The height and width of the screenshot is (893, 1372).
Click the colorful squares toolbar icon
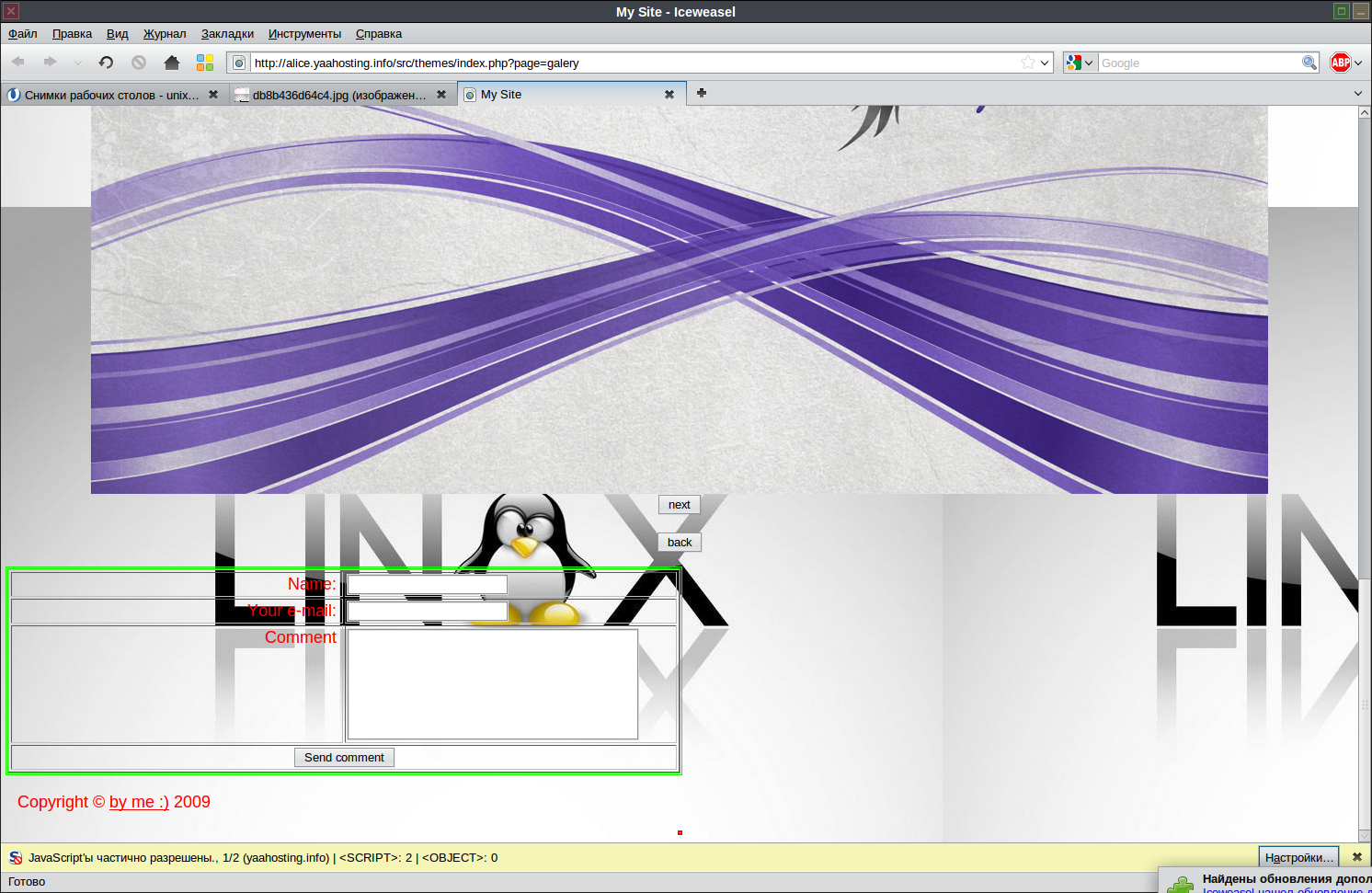tap(205, 63)
